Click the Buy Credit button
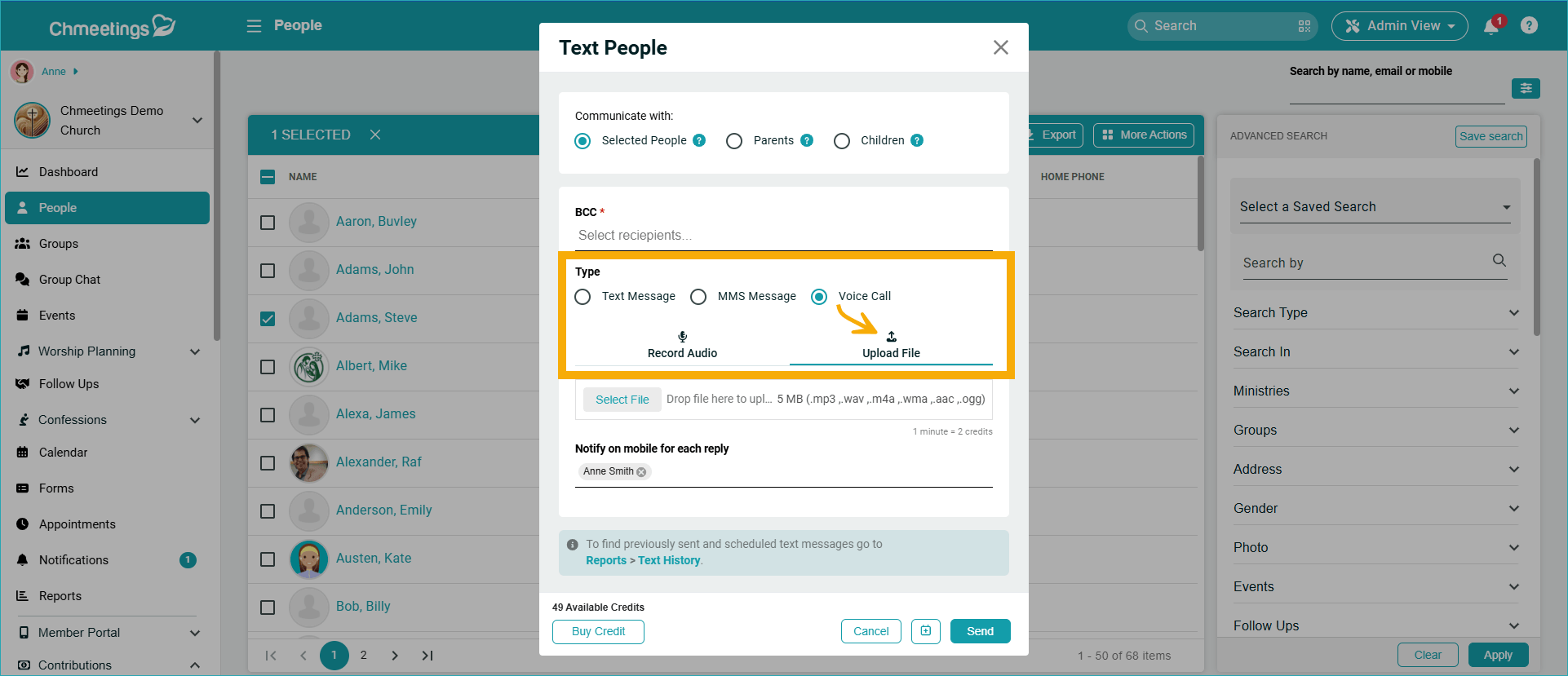Screen dimensions: 1568x676 click(598, 632)
